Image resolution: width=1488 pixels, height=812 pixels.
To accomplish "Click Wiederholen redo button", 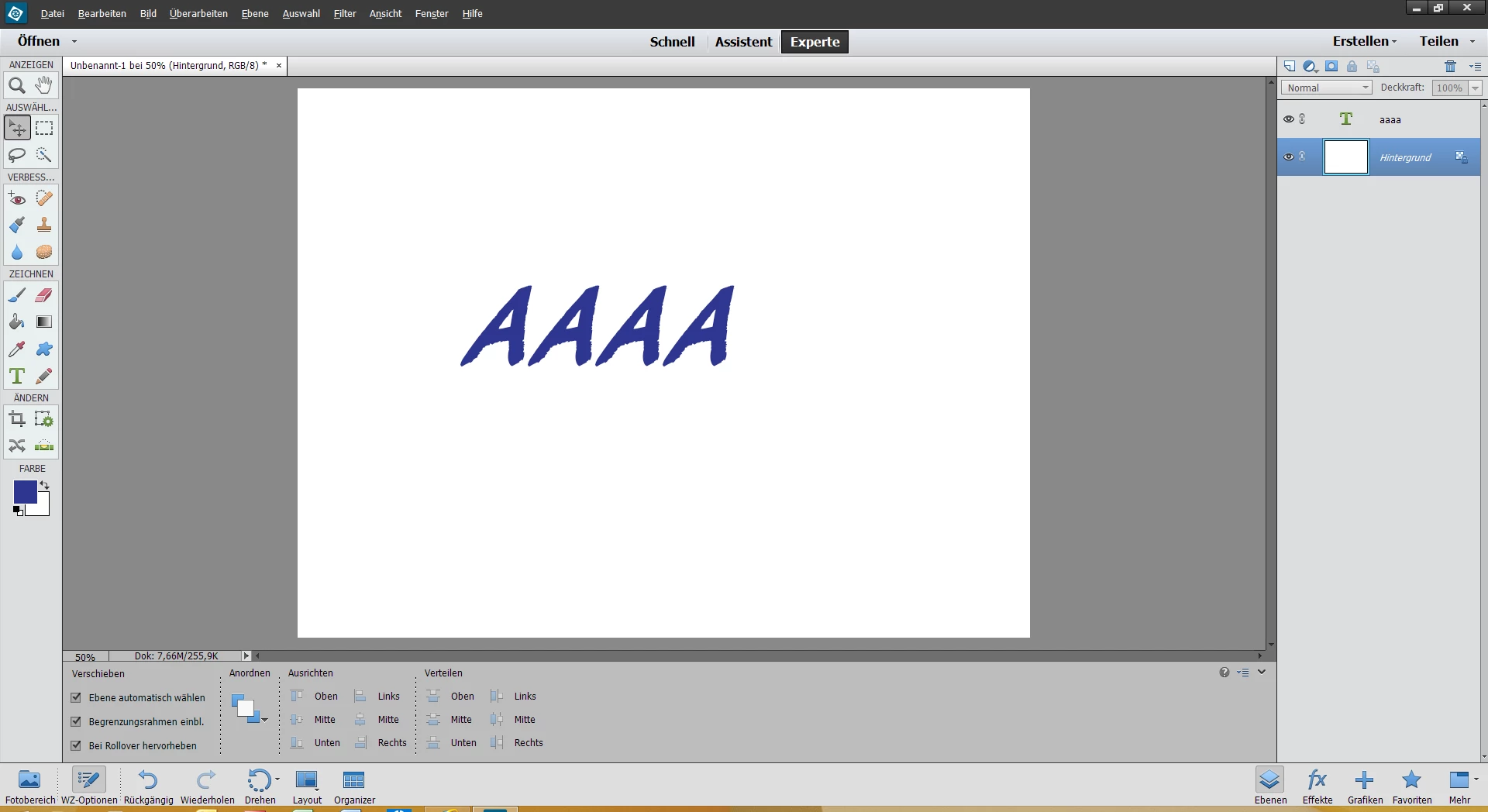I will [x=207, y=786].
